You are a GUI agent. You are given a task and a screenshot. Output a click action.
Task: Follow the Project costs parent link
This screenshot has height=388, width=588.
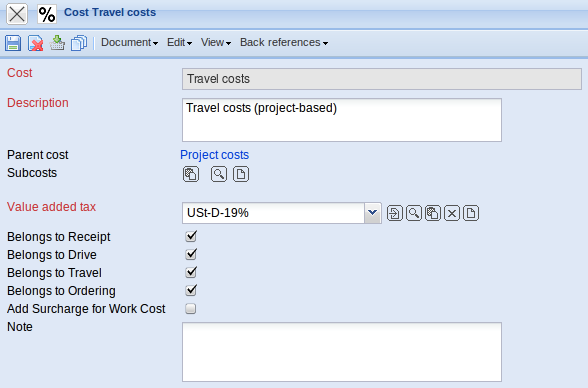coord(214,155)
